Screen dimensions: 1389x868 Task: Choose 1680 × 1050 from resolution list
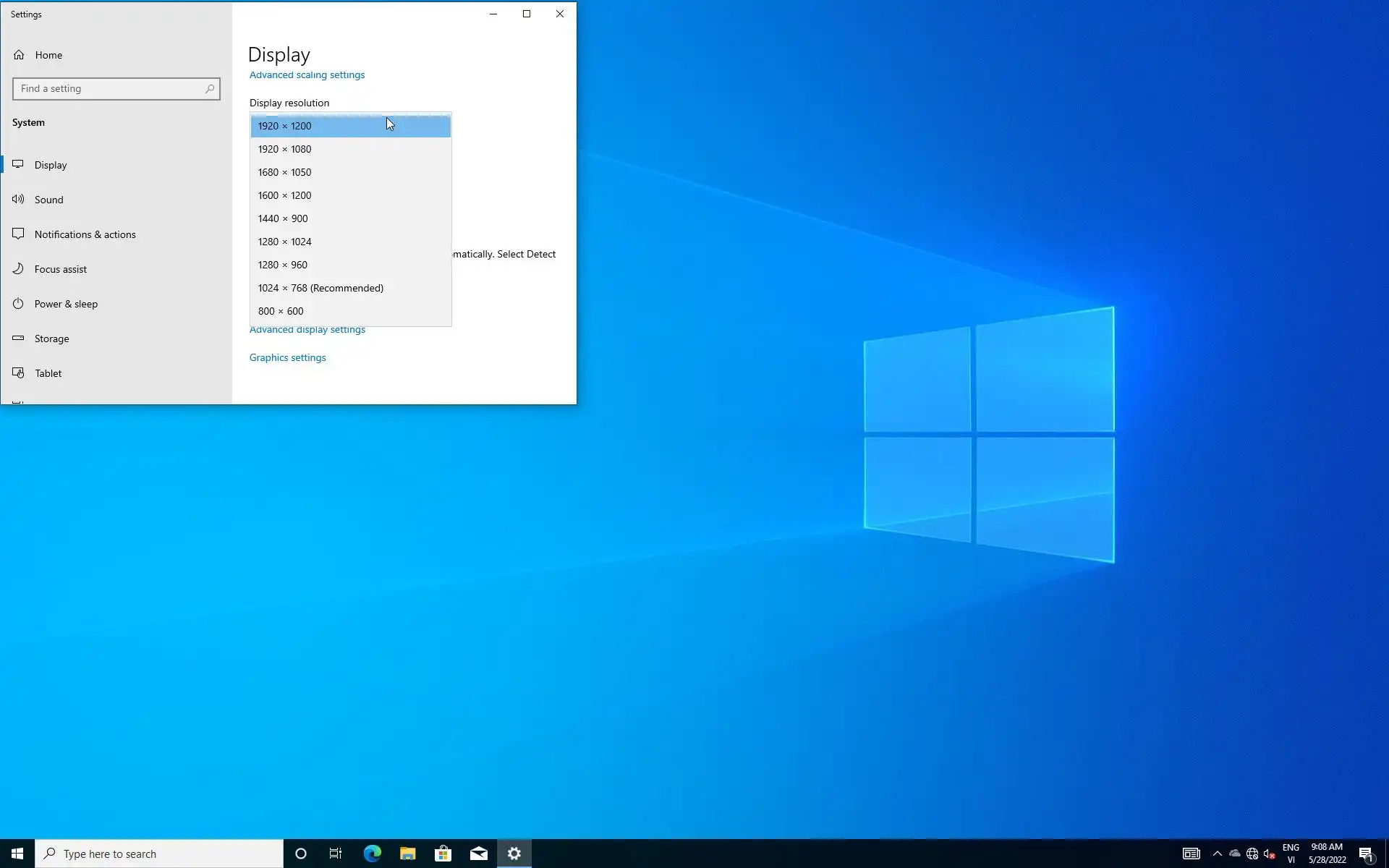click(x=284, y=172)
